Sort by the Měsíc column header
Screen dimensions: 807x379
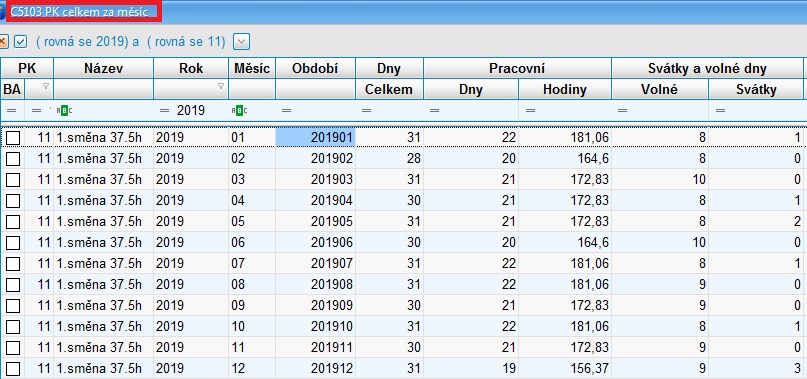click(252, 68)
